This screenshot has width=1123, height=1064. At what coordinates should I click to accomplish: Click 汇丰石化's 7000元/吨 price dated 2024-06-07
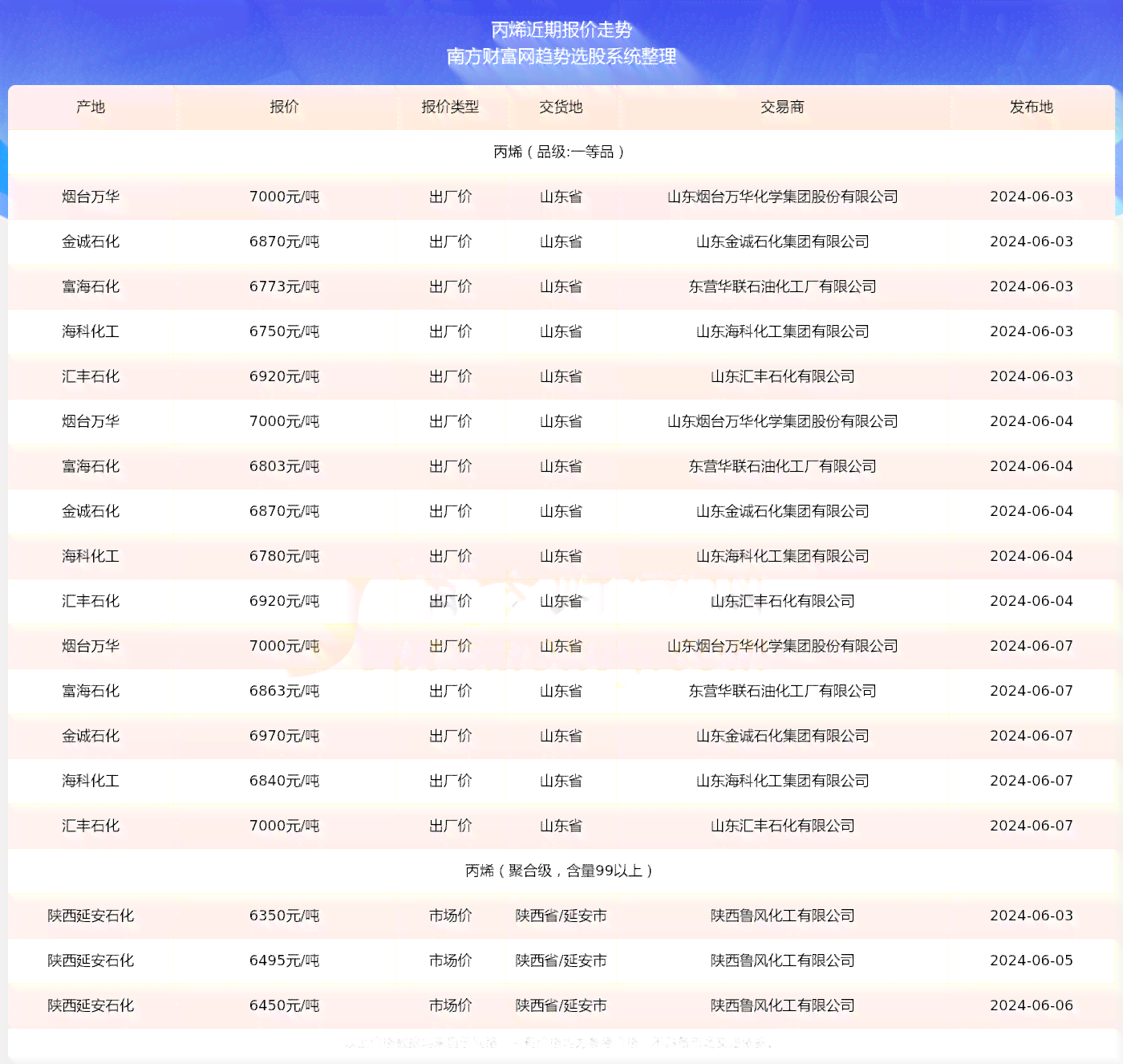click(x=284, y=826)
